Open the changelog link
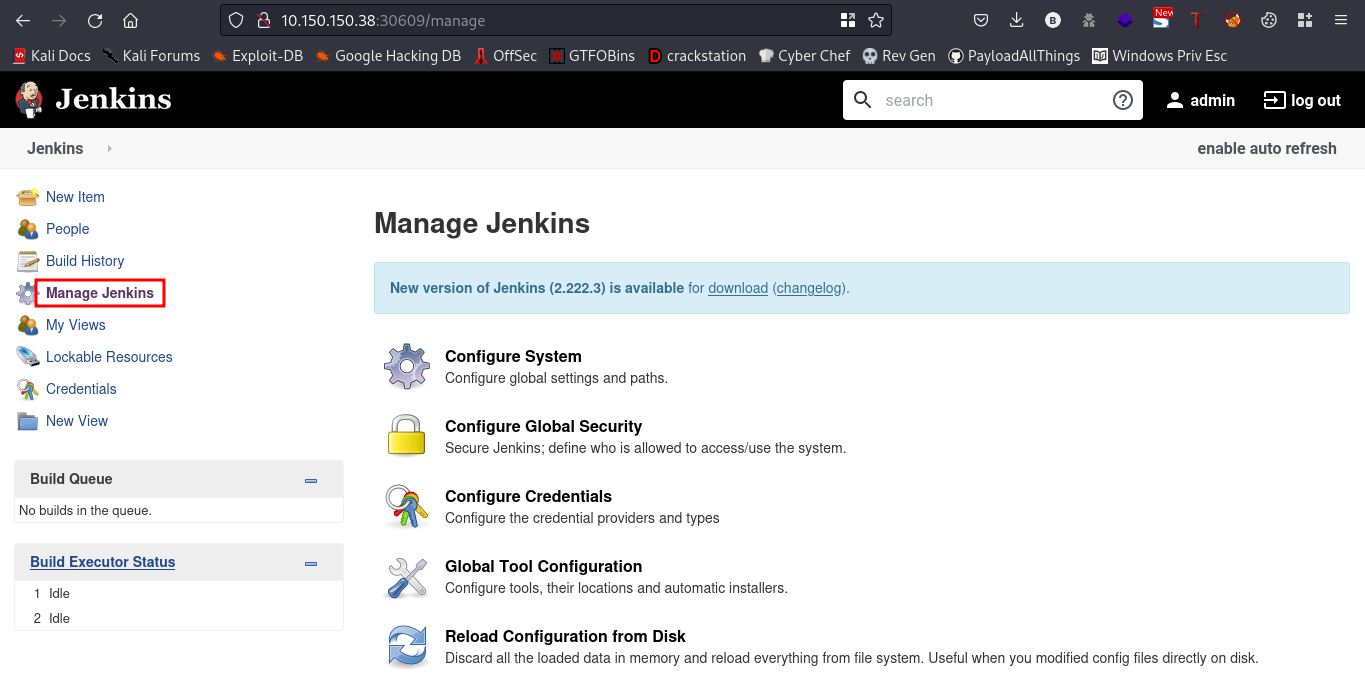Viewport: 1365px width, 693px height. 808,288
